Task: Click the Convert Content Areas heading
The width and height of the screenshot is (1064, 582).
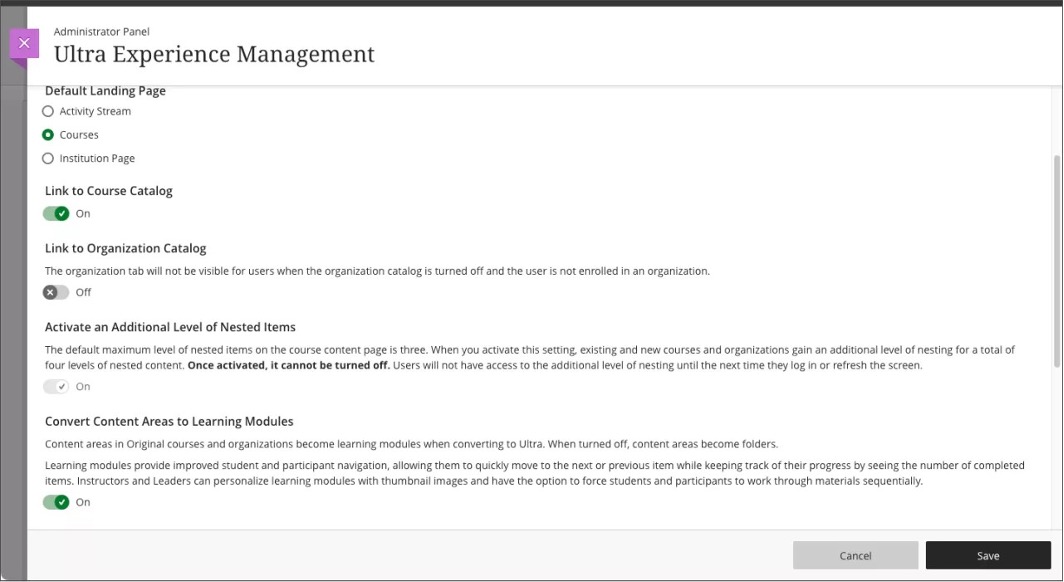Action: 168,421
